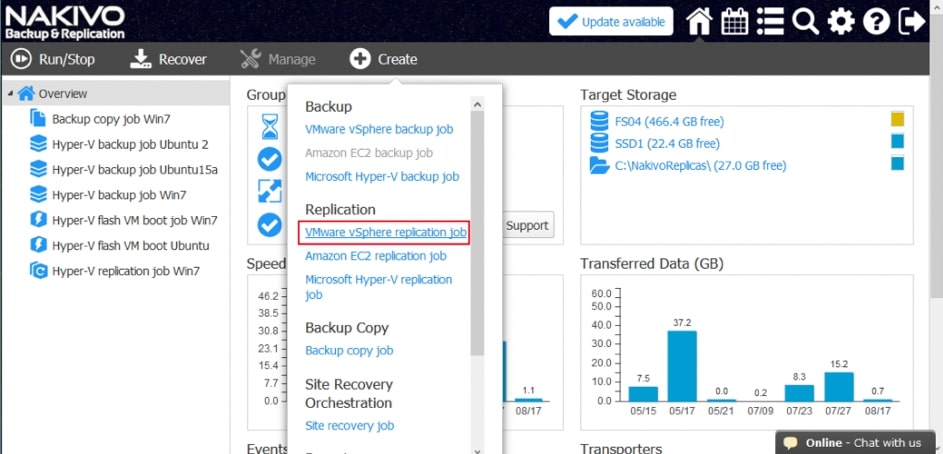The height and width of the screenshot is (454, 943).
Task: Click the Home dashboard icon
Action: click(699, 21)
